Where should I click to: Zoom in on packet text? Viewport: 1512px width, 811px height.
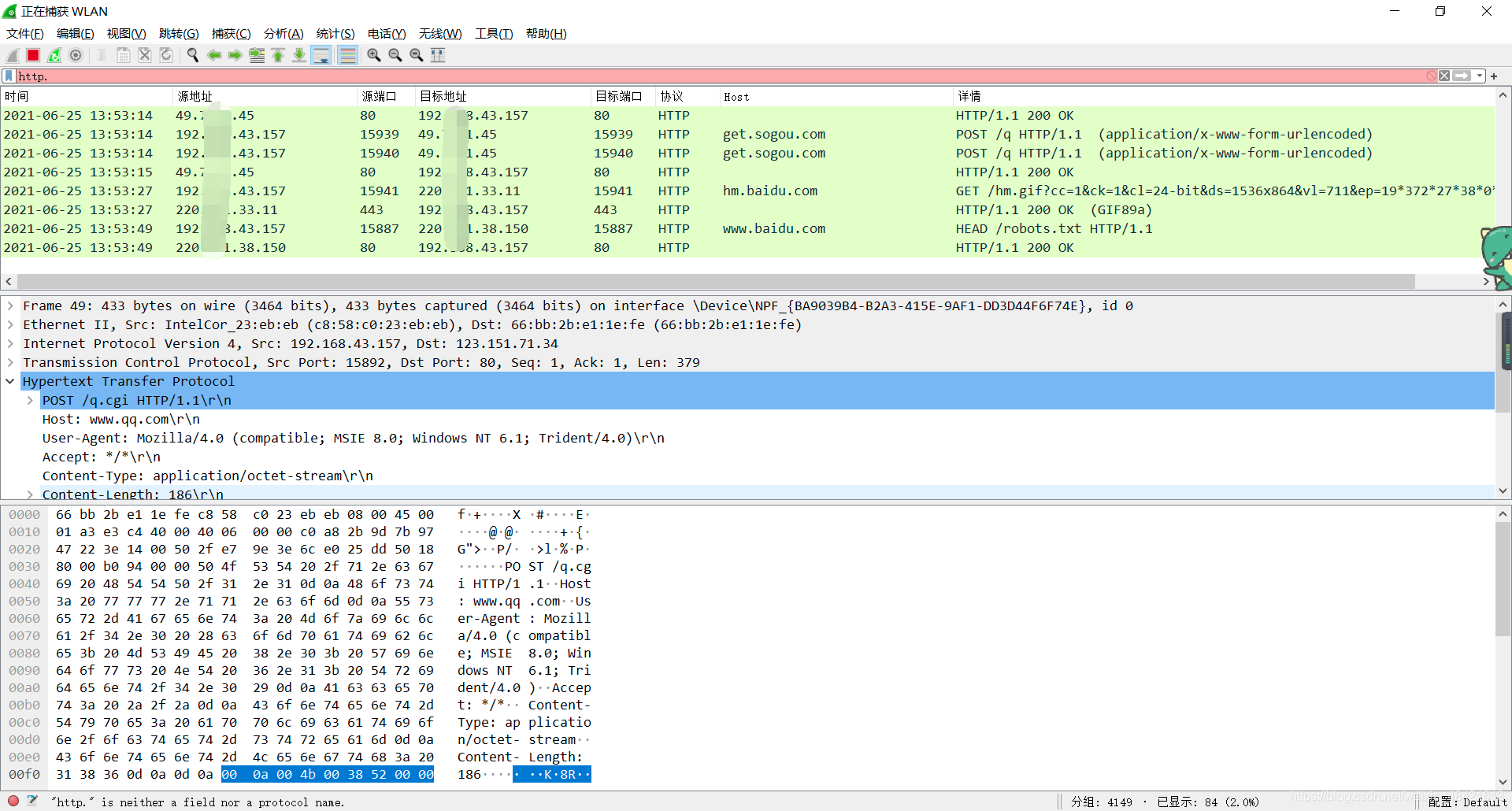click(x=374, y=55)
